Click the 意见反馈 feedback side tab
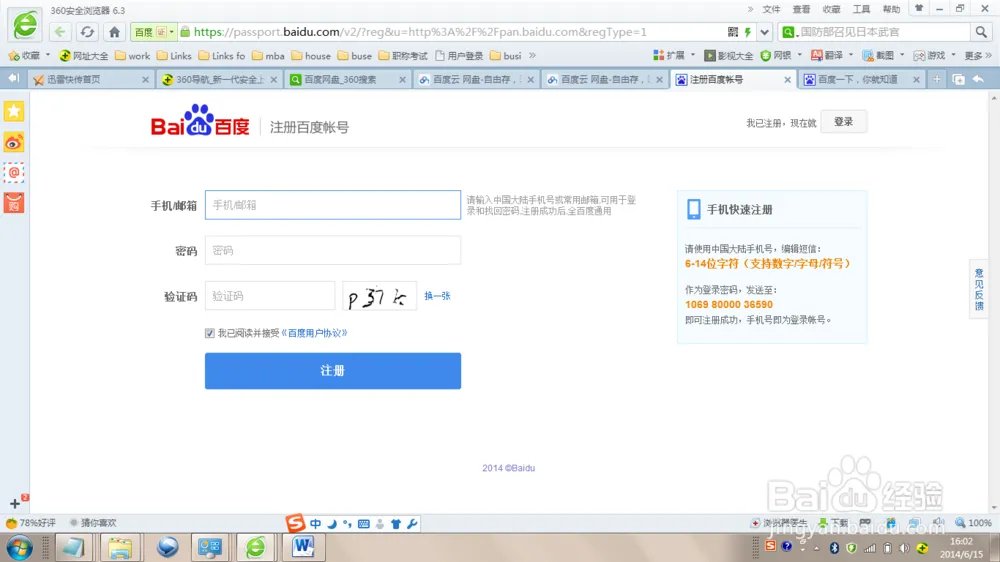 click(x=978, y=289)
